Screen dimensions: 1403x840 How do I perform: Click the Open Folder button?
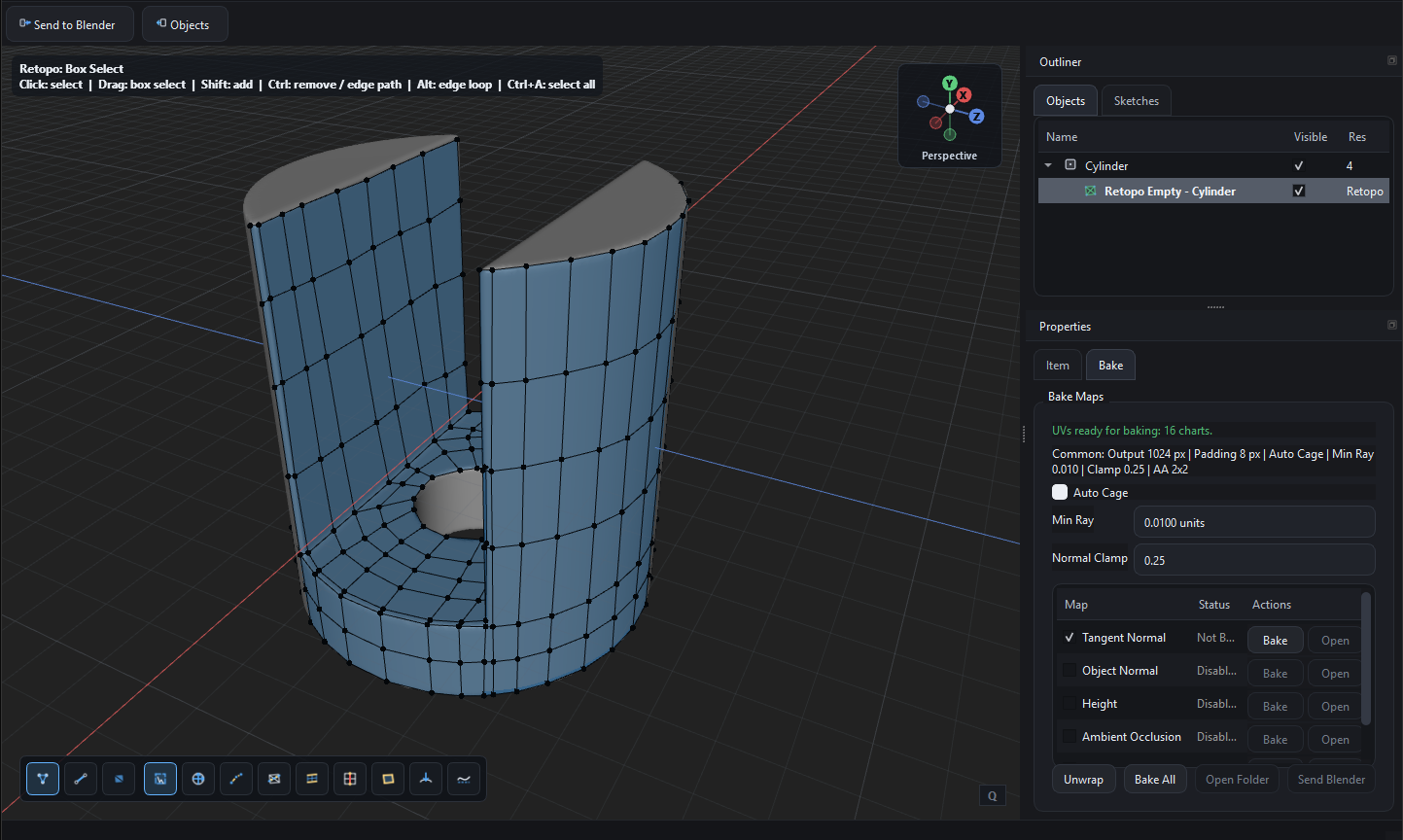[x=1238, y=780]
